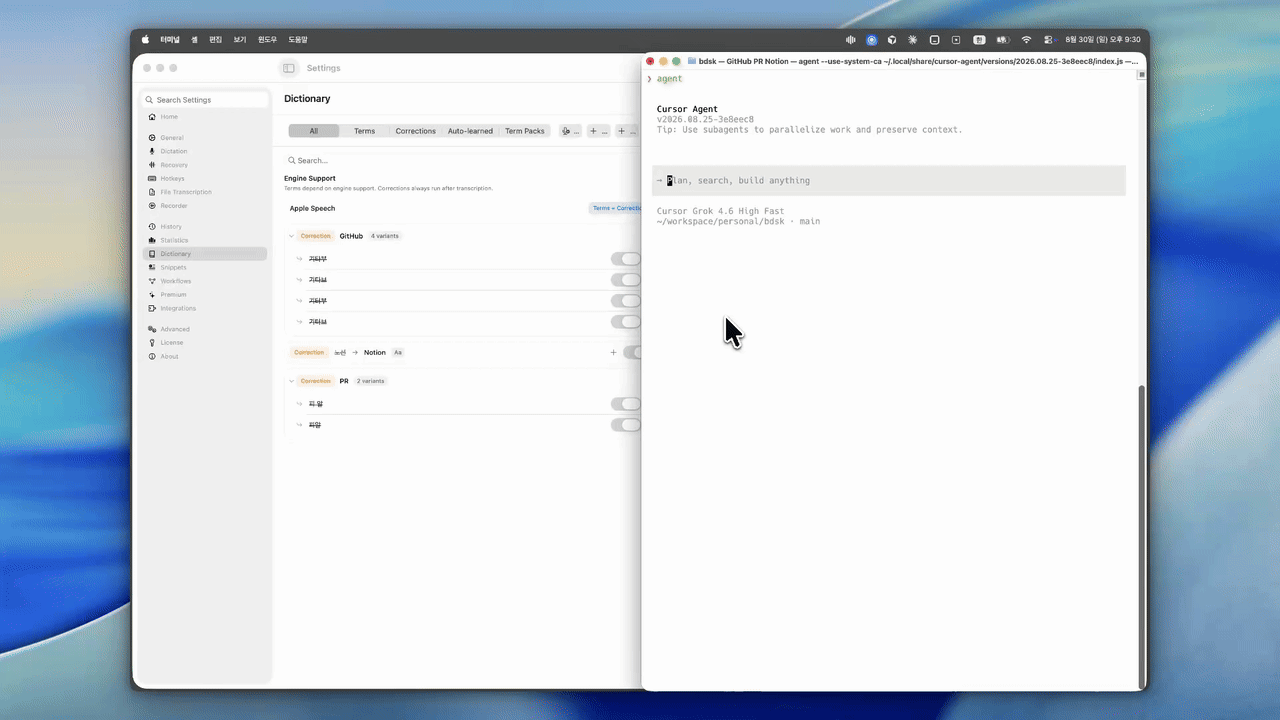
Task: Collapse the PR correction group chevron
Action: tap(292, 381)
